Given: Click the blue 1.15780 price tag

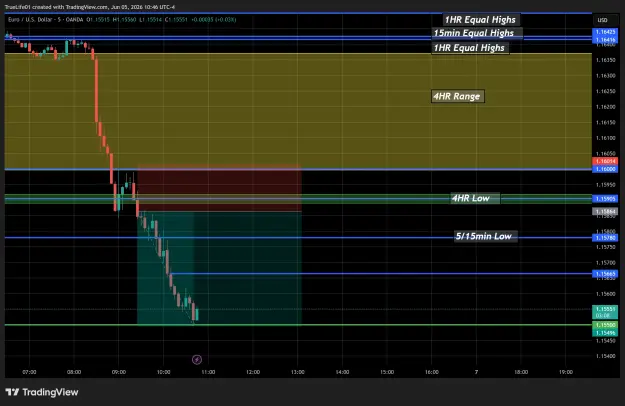Looking at the screenshot, I should click(x=605, y=237).
